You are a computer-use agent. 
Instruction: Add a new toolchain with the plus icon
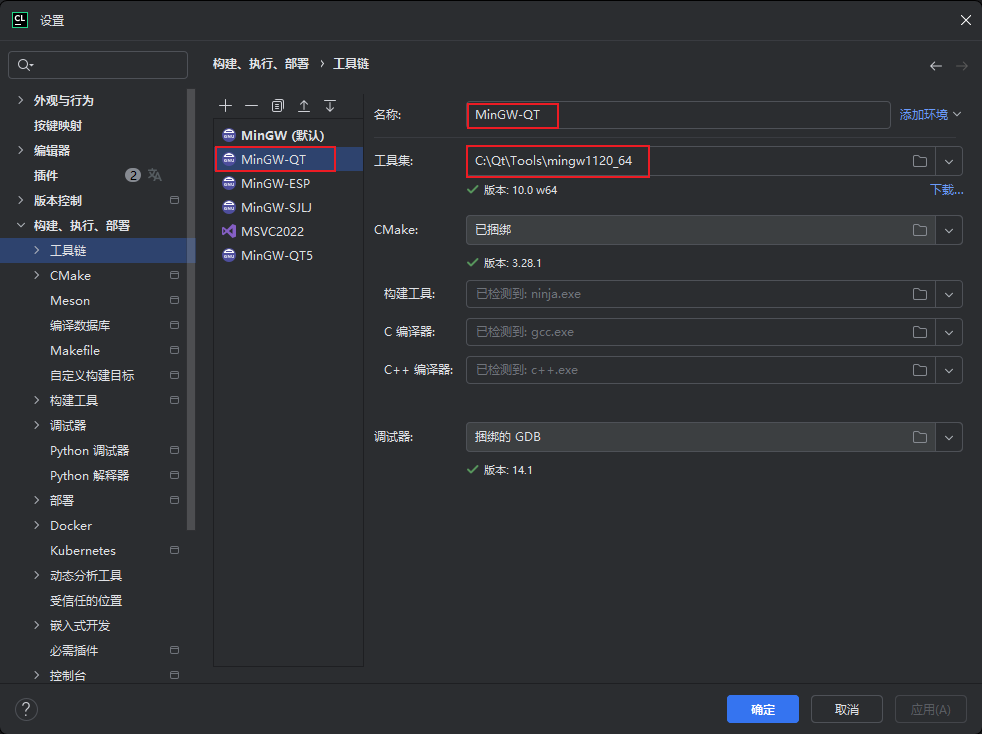[226, 105]
